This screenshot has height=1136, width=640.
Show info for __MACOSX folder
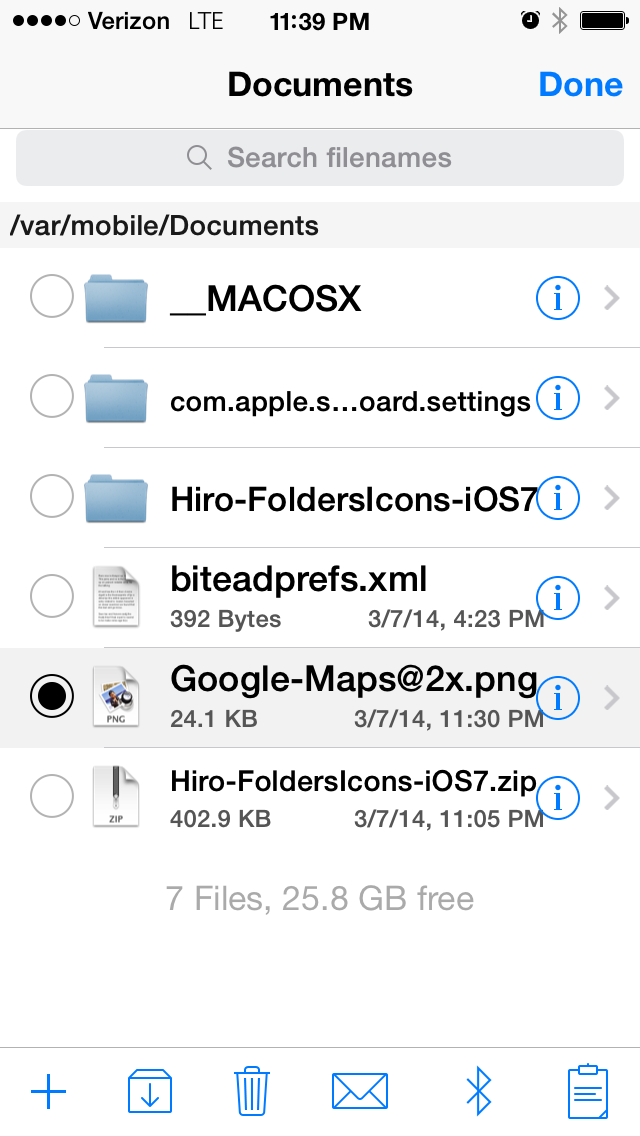(x=558, y=298)
